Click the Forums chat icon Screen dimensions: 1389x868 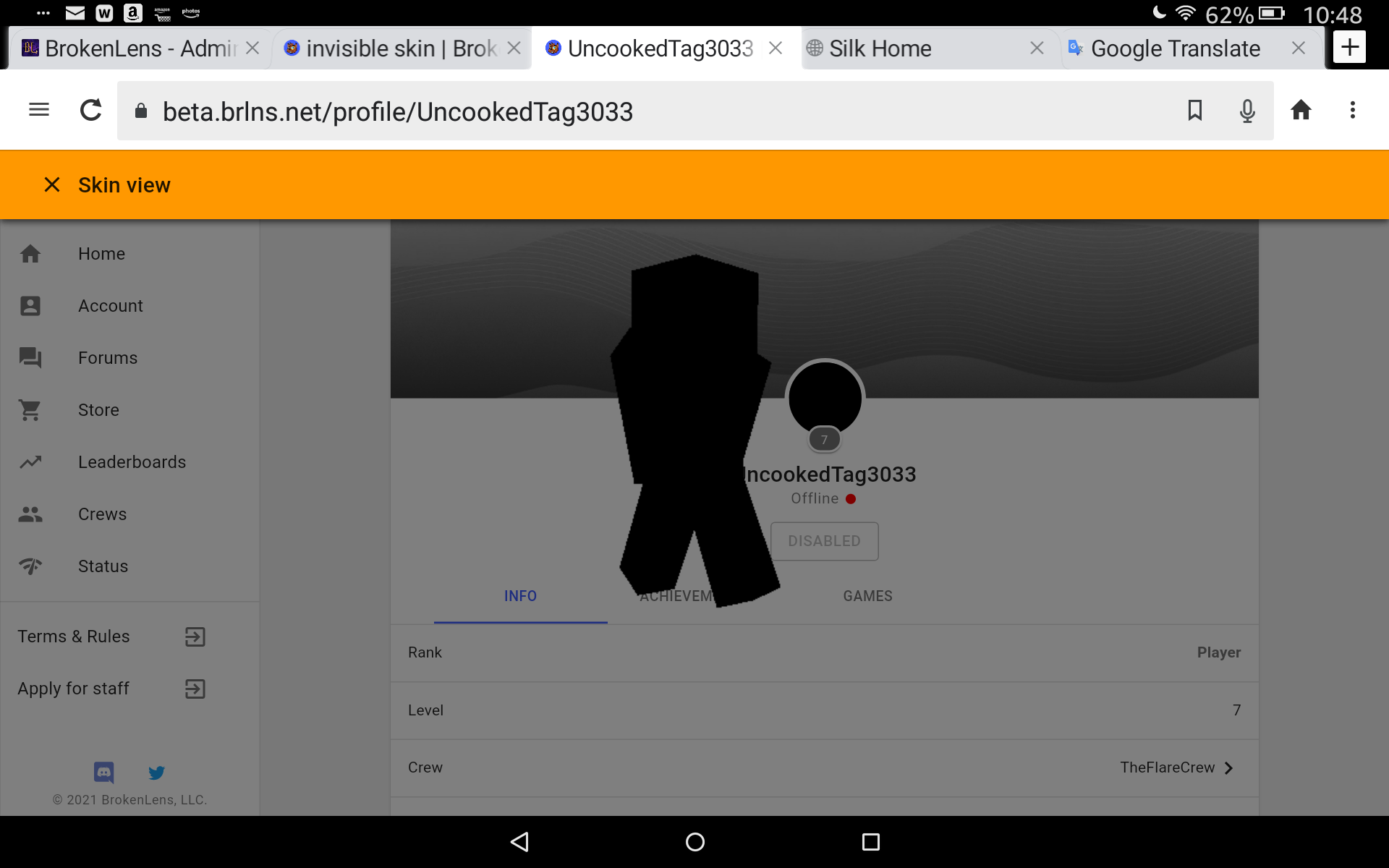pyautogui.click(x=30, y=358)
